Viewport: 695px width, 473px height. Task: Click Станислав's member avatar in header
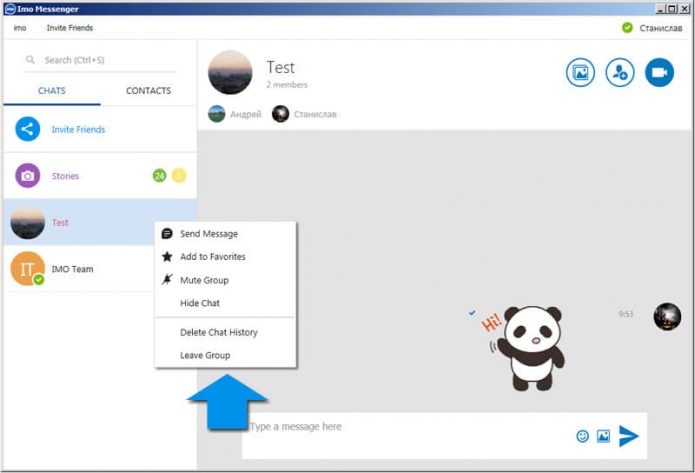point(280,114)
